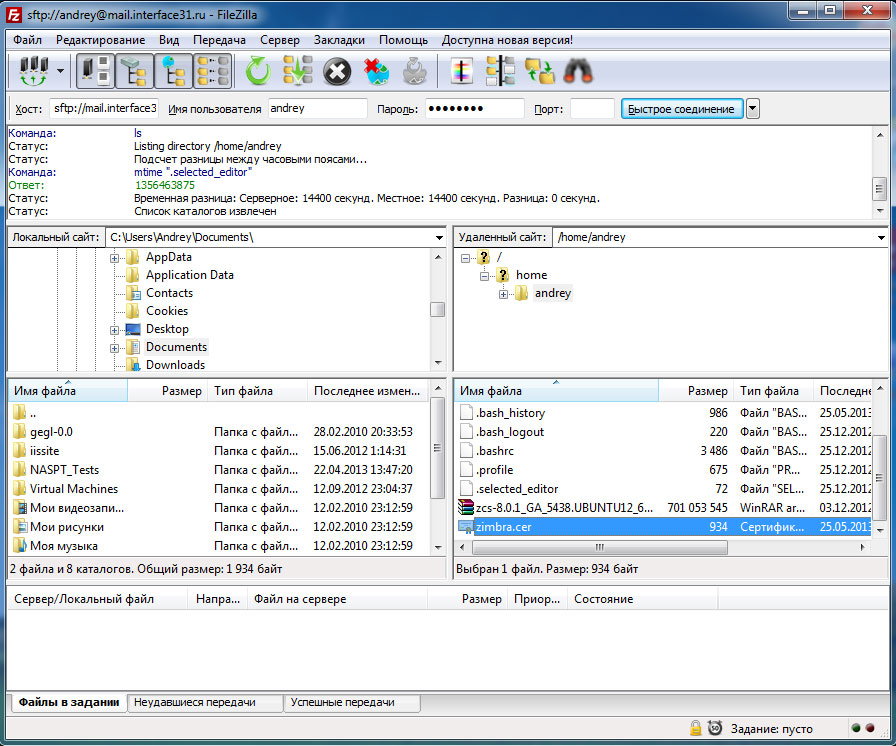Open the filename filters icon

[x=461, y=71]
